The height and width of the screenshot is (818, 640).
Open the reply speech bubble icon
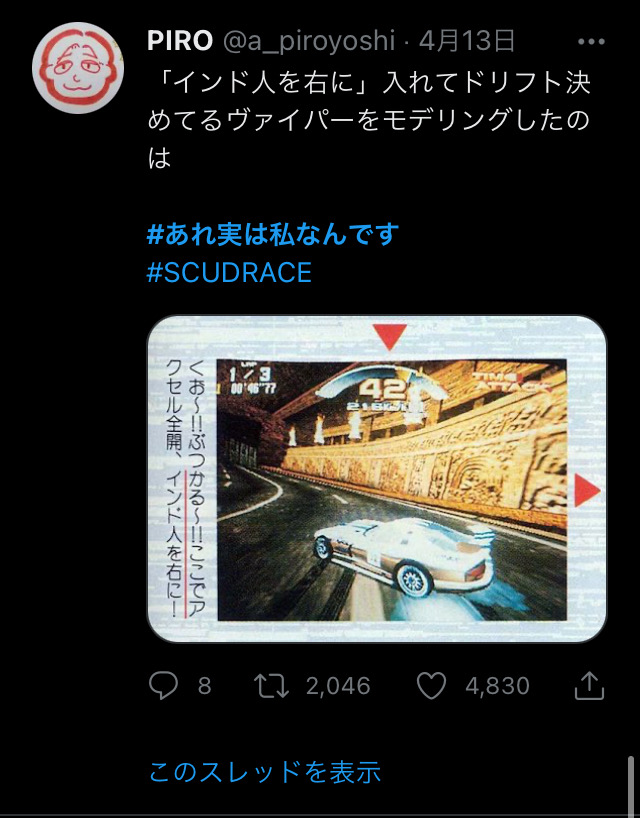[x=163, y=685]
